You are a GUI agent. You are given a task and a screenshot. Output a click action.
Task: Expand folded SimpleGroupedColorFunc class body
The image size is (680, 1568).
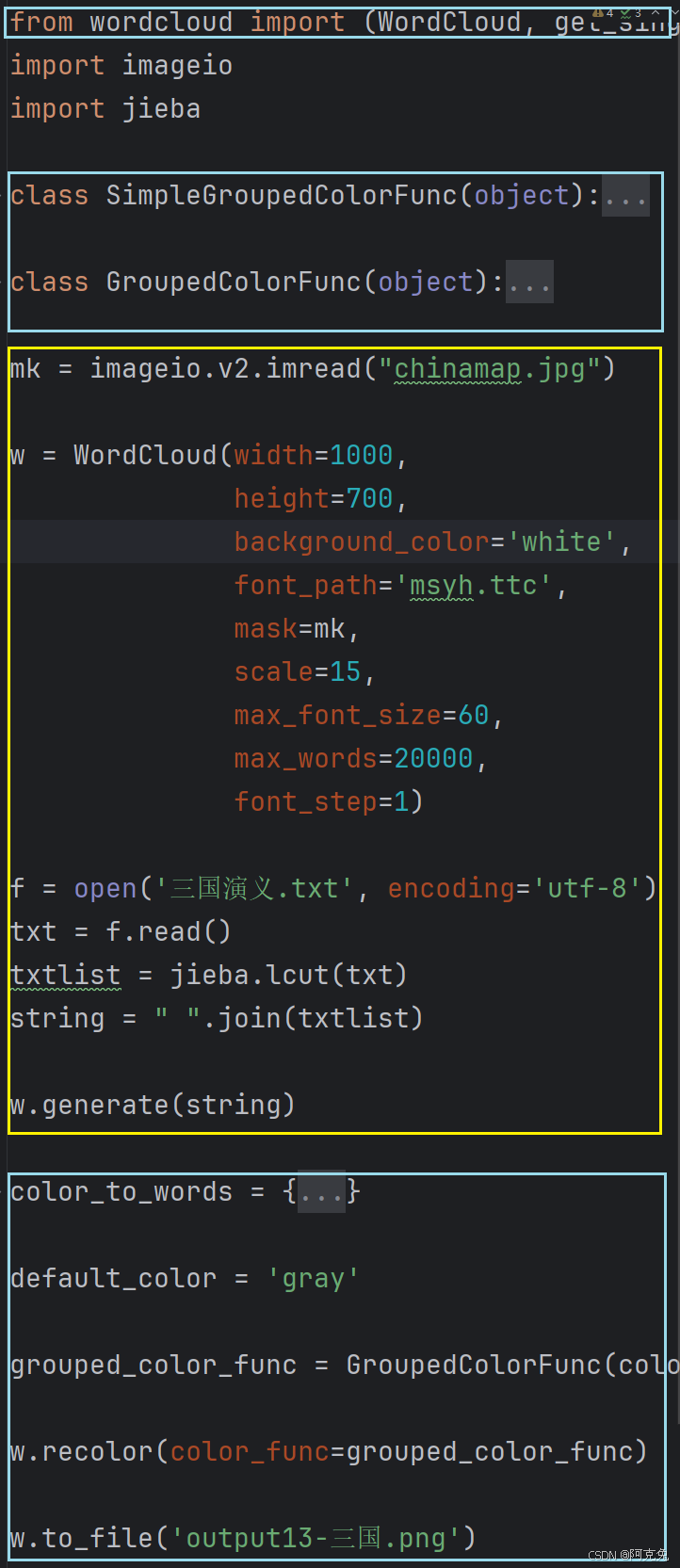(625, 196)
